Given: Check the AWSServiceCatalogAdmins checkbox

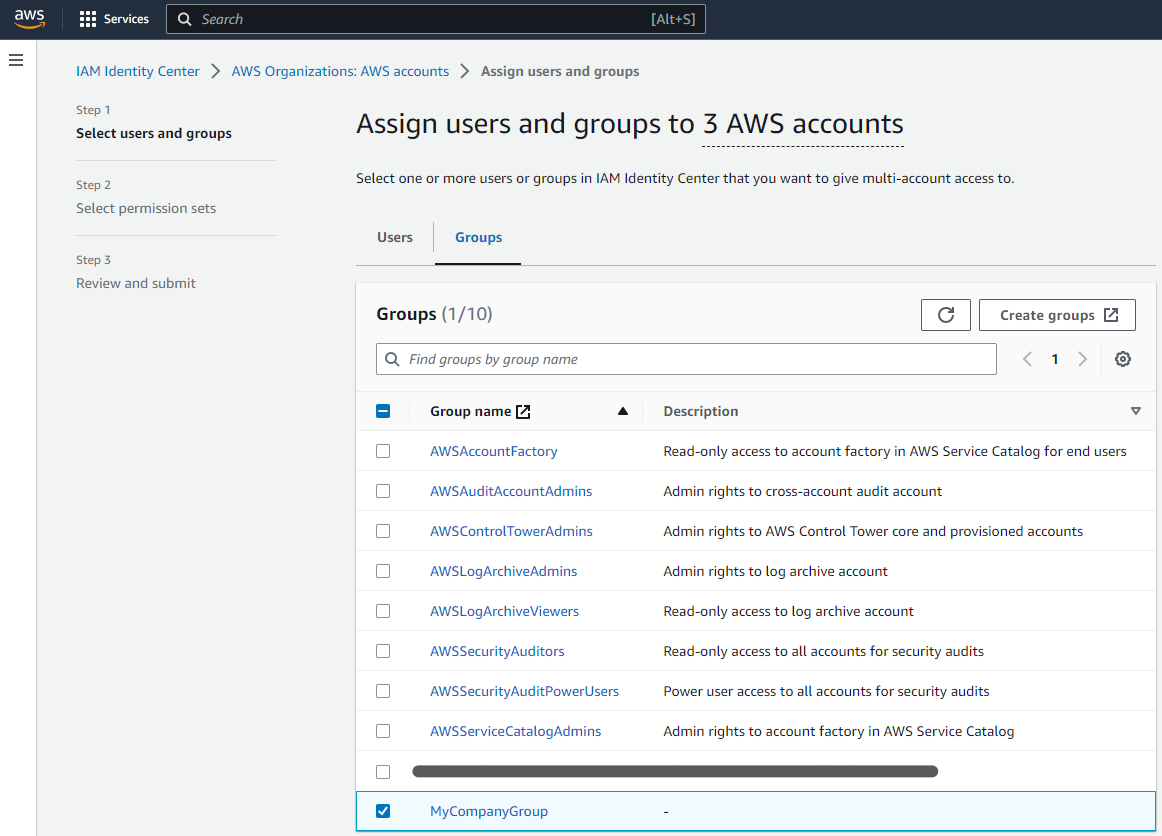Looking at the screenshot, I should pos(383,732).
